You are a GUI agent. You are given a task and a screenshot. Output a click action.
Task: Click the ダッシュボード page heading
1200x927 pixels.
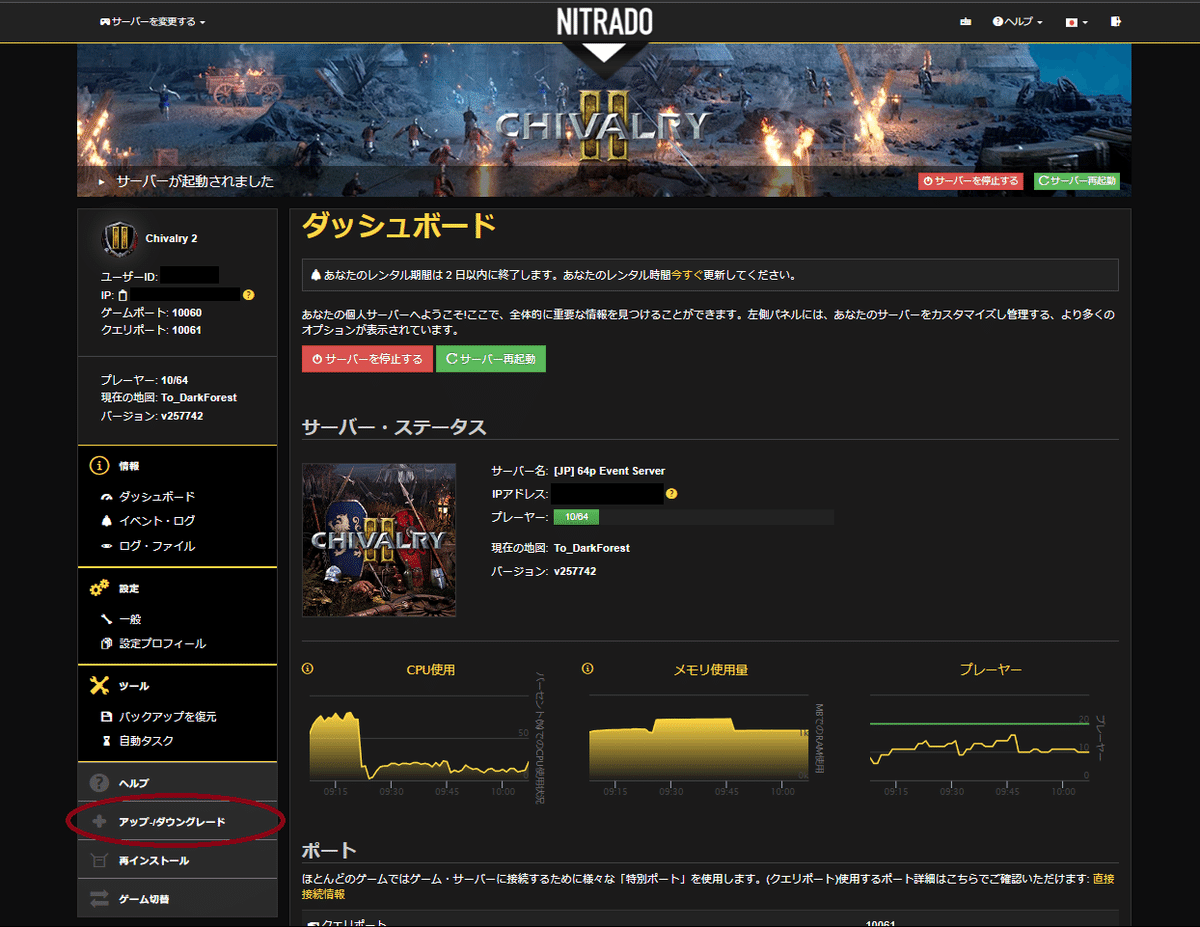(x=399, y=226)
